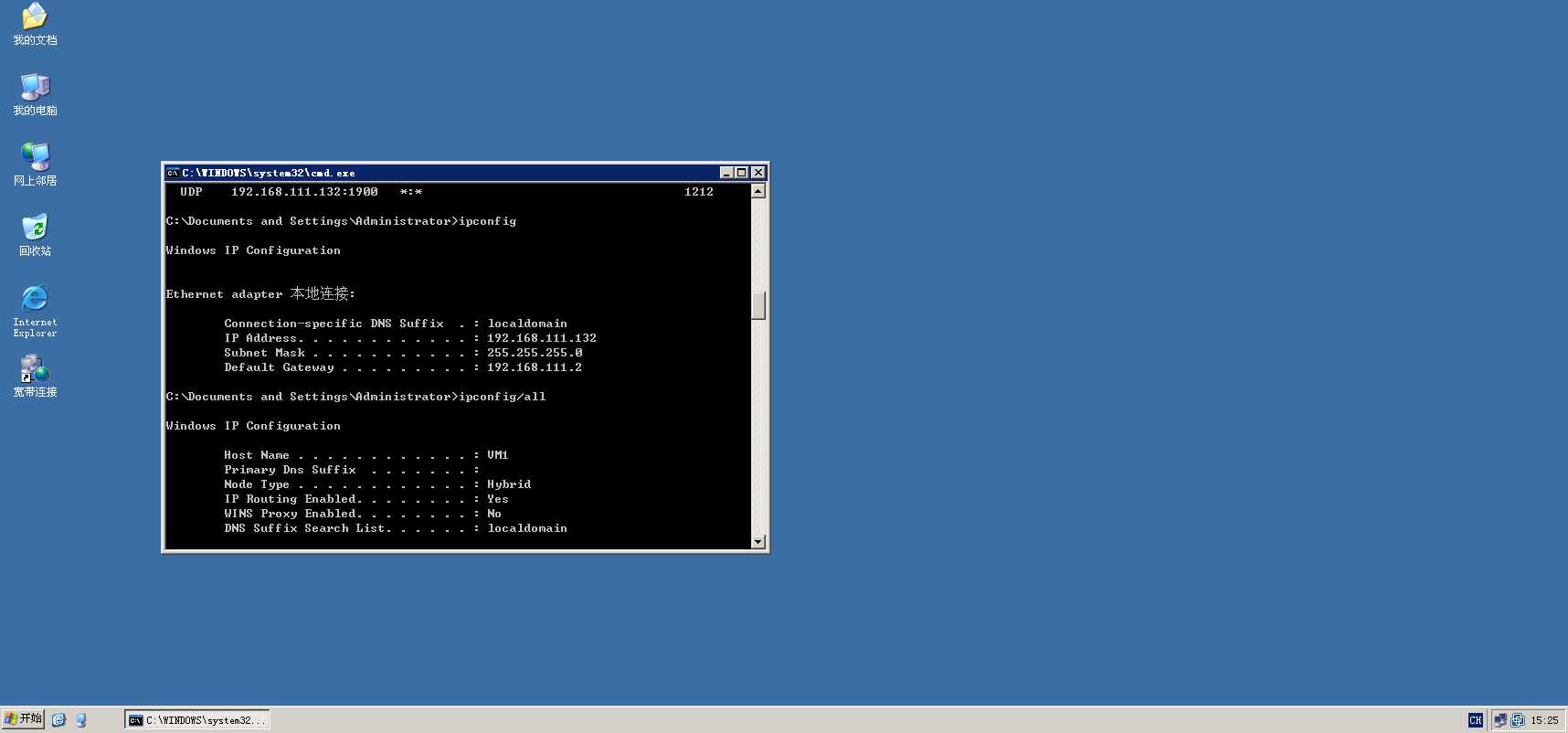Click the PID 1212 value
The height and width of the screenshot is (733, 1568).
tap(699, 192)
